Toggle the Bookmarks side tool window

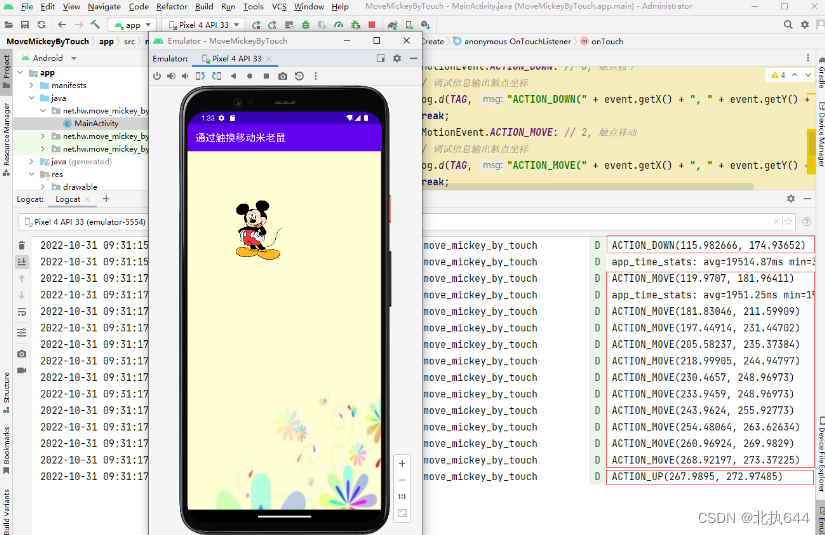tap(6, 450)
